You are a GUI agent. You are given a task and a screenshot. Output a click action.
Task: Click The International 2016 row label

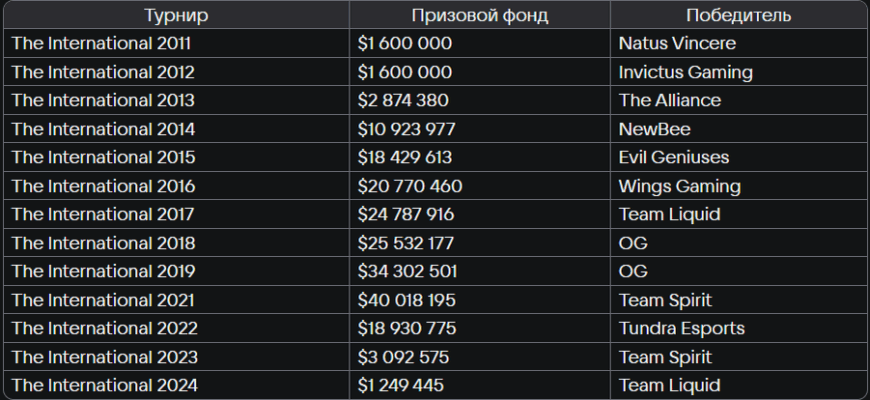101,186
